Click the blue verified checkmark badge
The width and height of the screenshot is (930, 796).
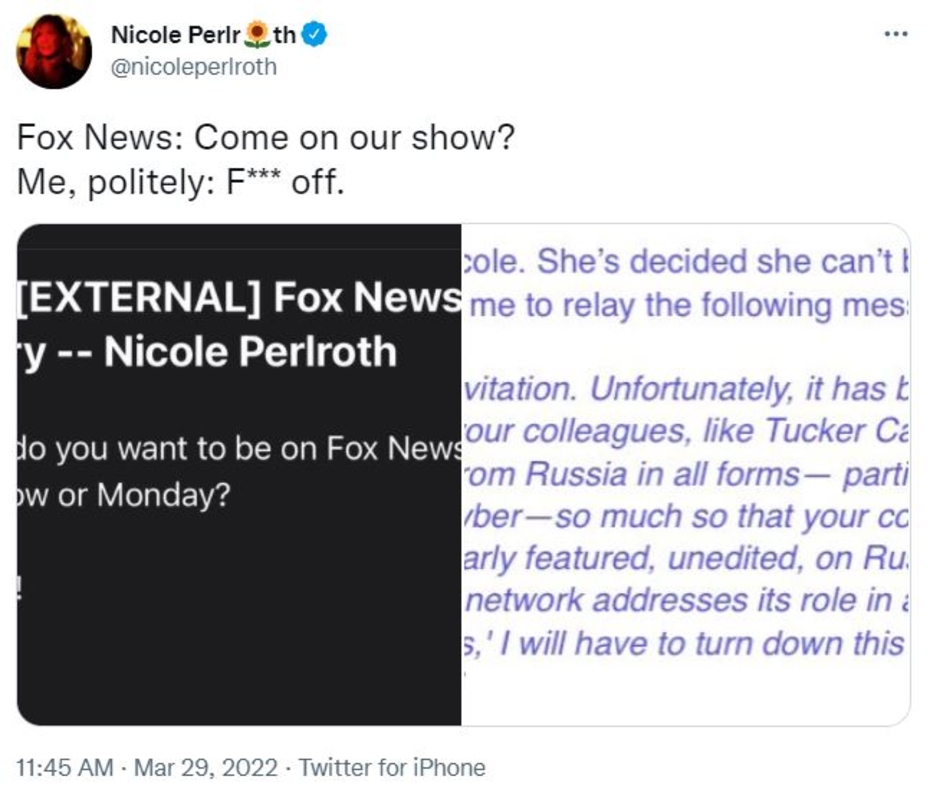coord(316,35)
